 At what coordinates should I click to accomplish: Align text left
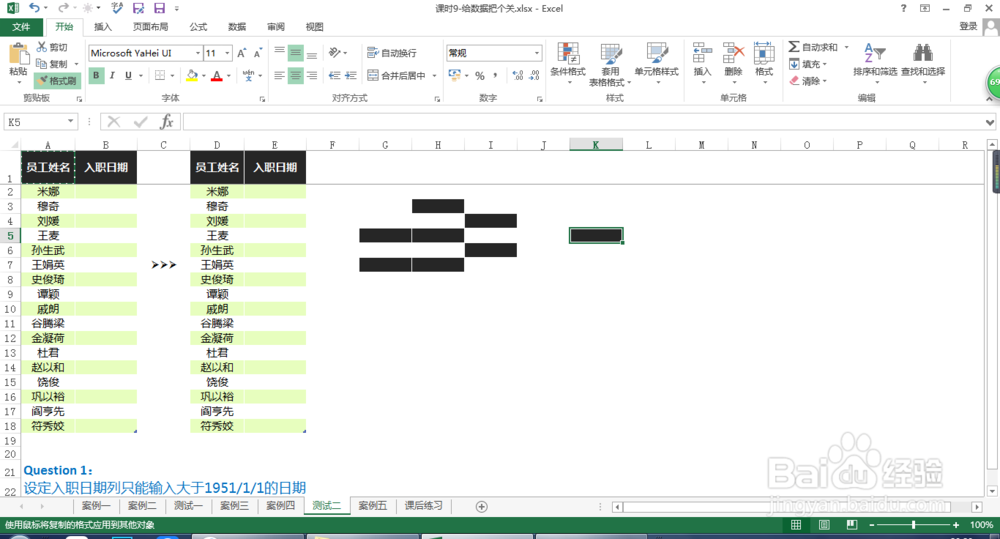click(x=279, y=75)
